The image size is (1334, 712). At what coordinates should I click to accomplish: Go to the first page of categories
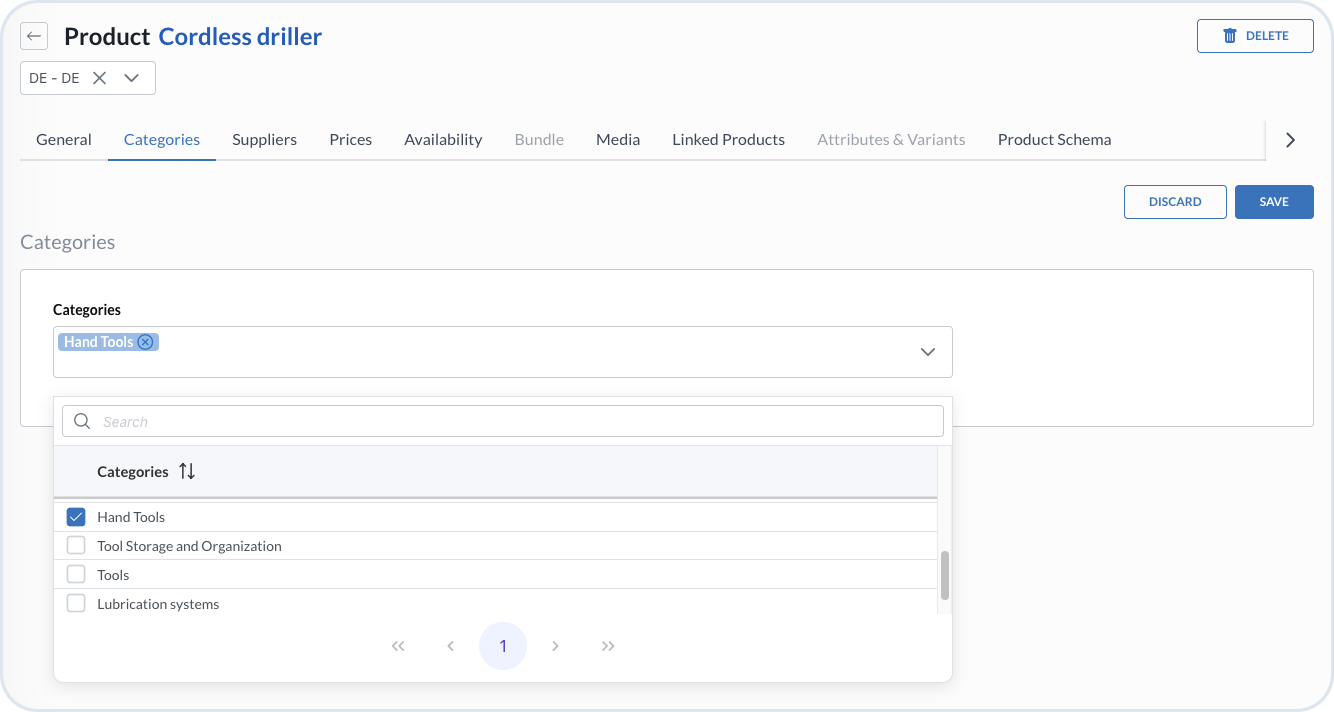(x=398, y=646)
